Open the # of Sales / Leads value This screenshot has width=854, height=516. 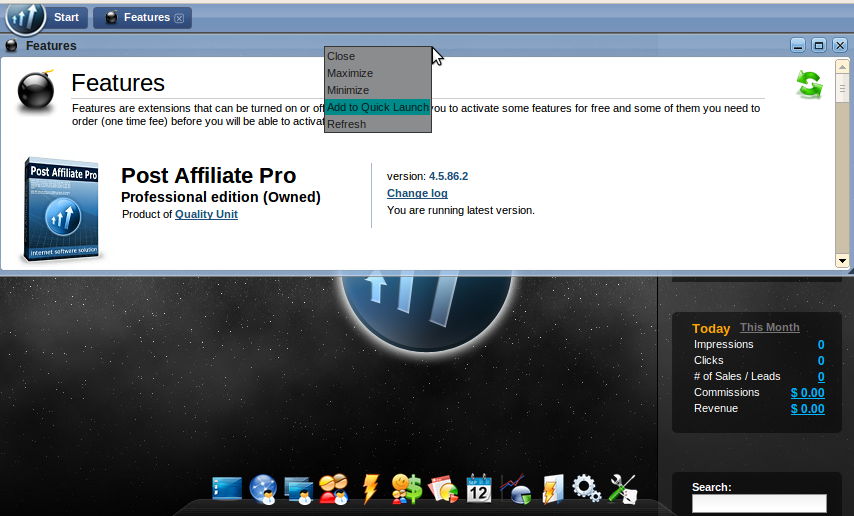coord(821,377)
